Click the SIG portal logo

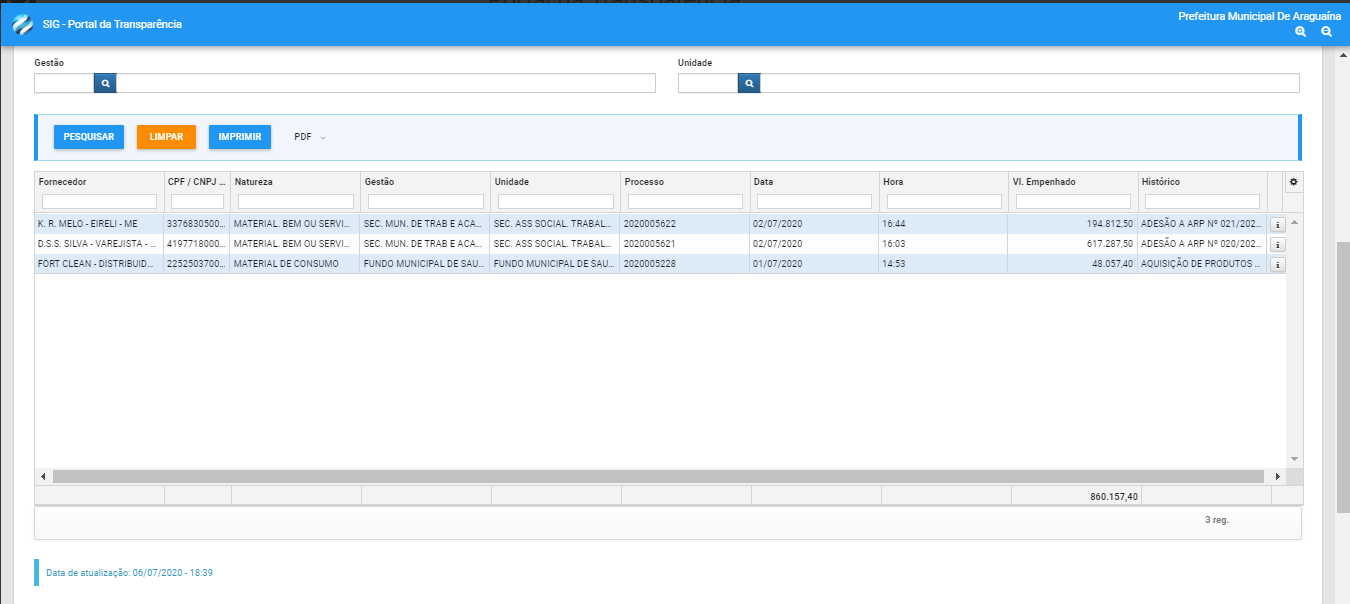tap(22, 24)
